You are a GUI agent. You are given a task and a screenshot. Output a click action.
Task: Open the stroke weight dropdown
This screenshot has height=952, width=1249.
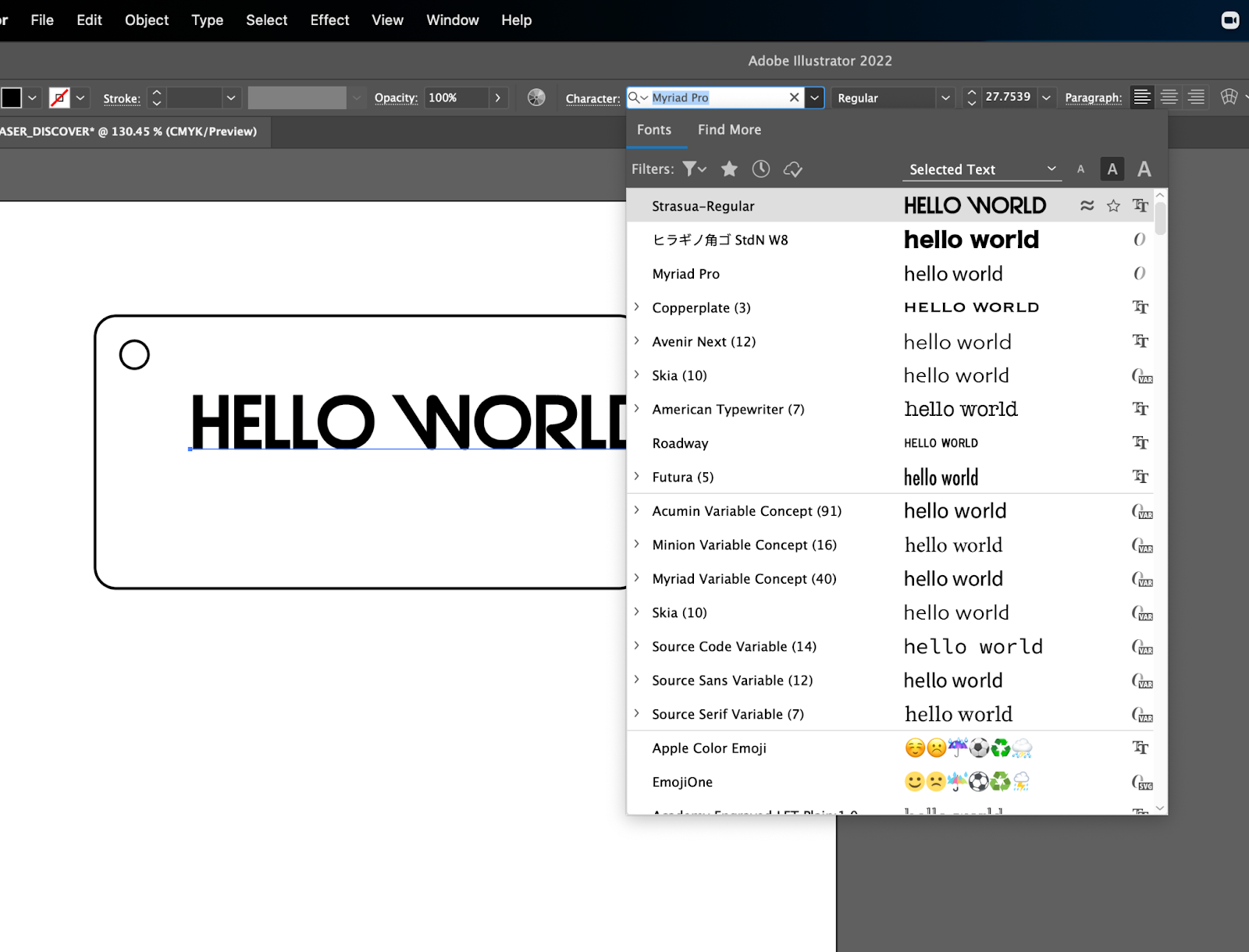231,98
